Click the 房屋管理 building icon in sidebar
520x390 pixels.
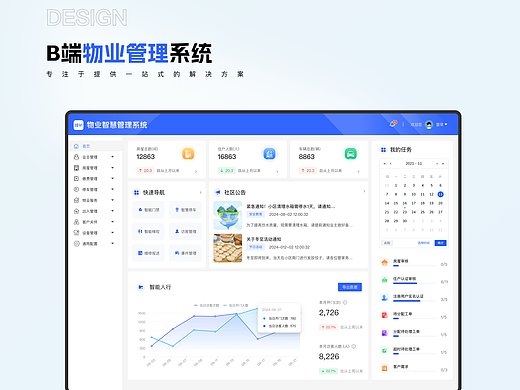click(x=76, y=168)
